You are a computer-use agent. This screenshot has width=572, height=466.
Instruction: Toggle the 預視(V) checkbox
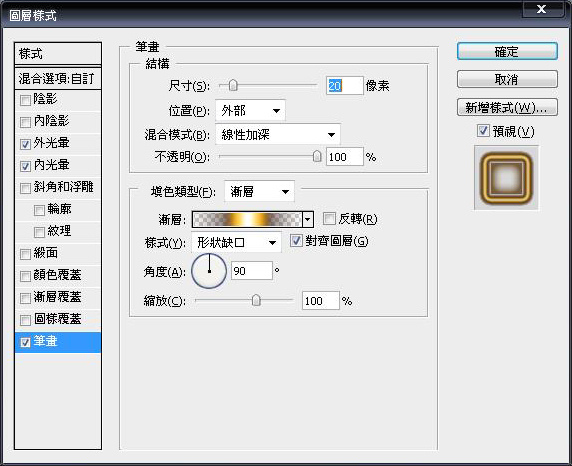(x=483, y=131)
